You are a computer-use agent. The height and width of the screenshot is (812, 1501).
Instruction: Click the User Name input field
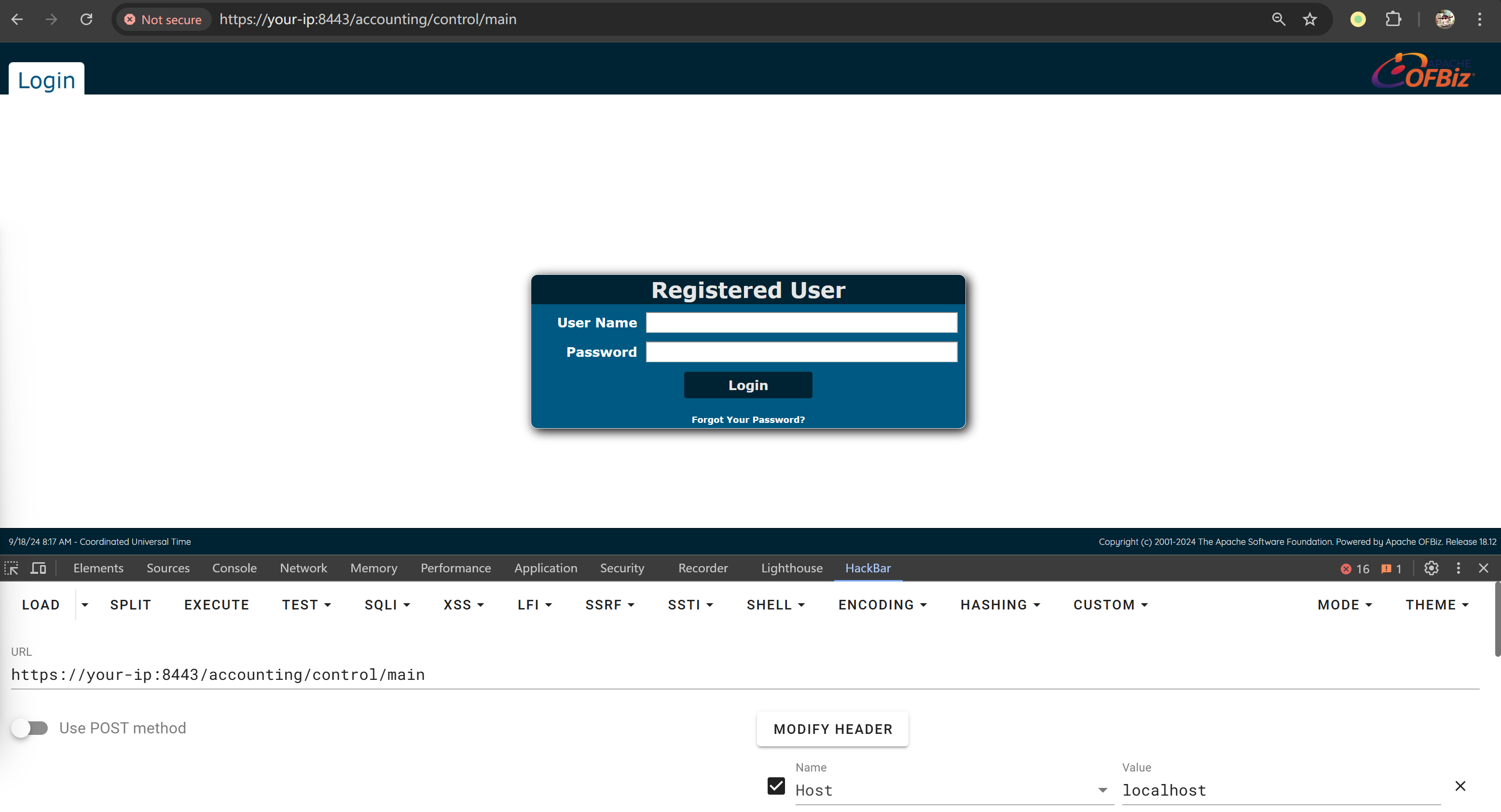tap(801, 323)
